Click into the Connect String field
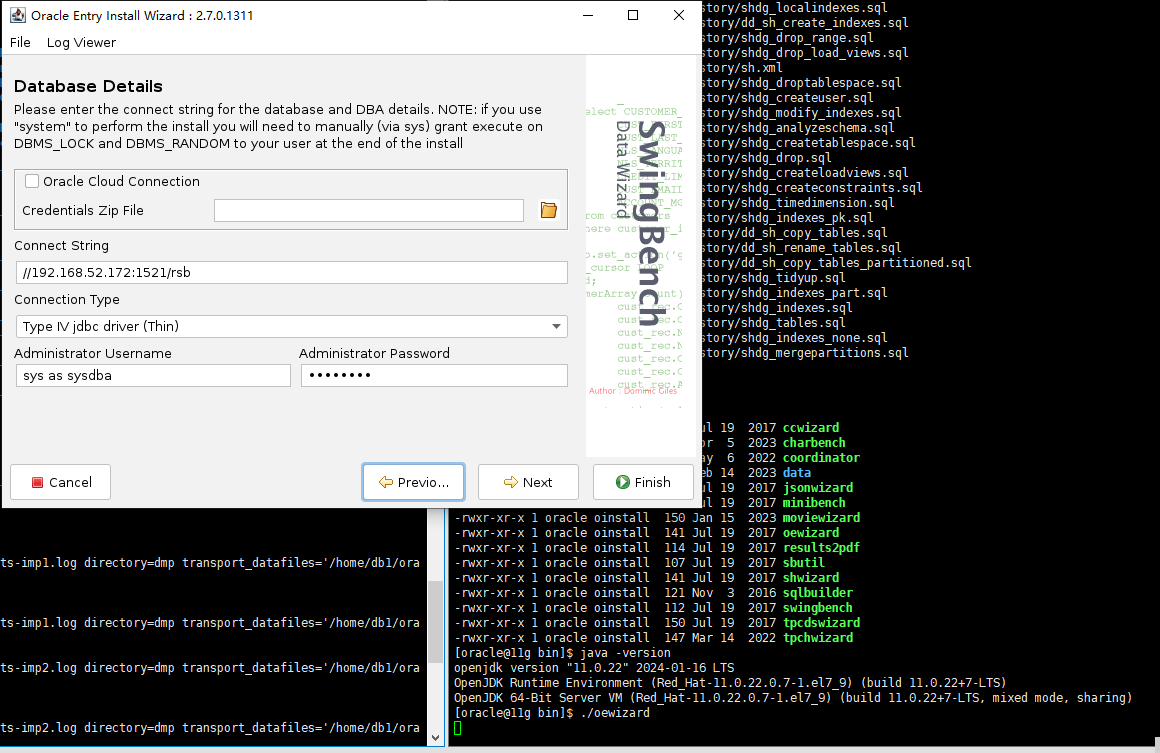Viewport: 1160px width, 753px height. [x=291, y=272]
